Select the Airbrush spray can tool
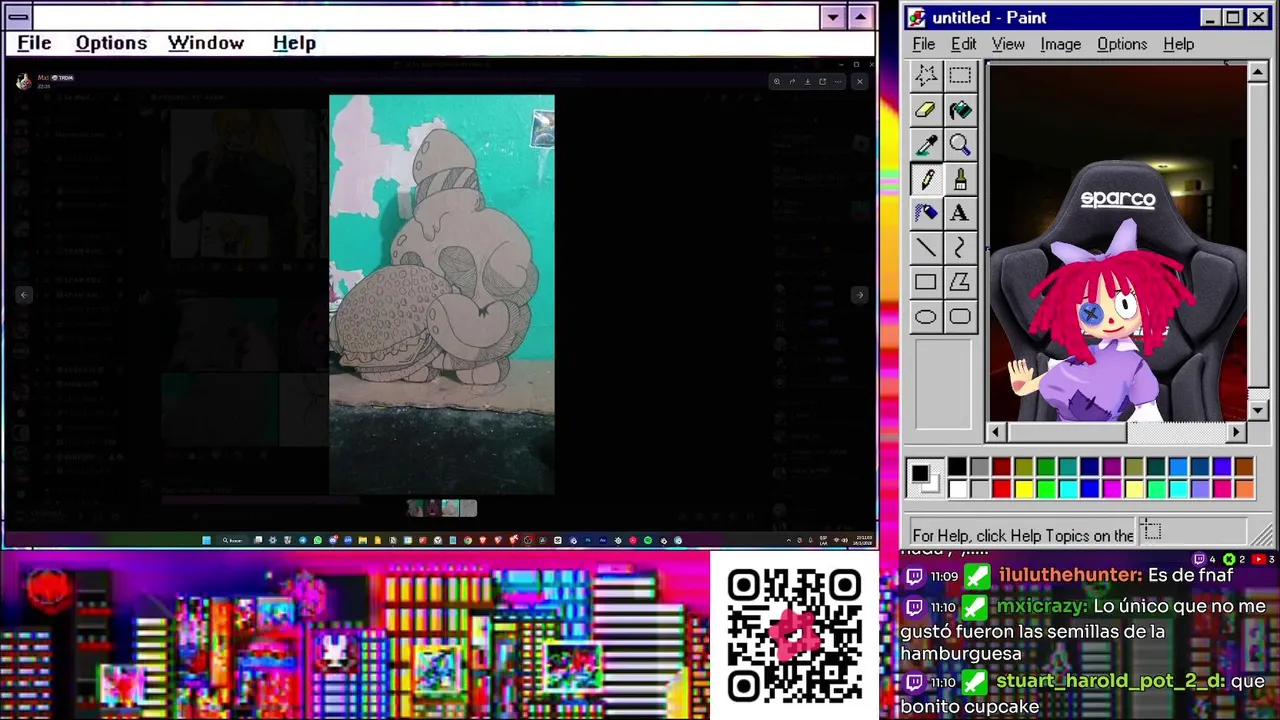The height and width of the screenshot is (720, 1280). 926,213
